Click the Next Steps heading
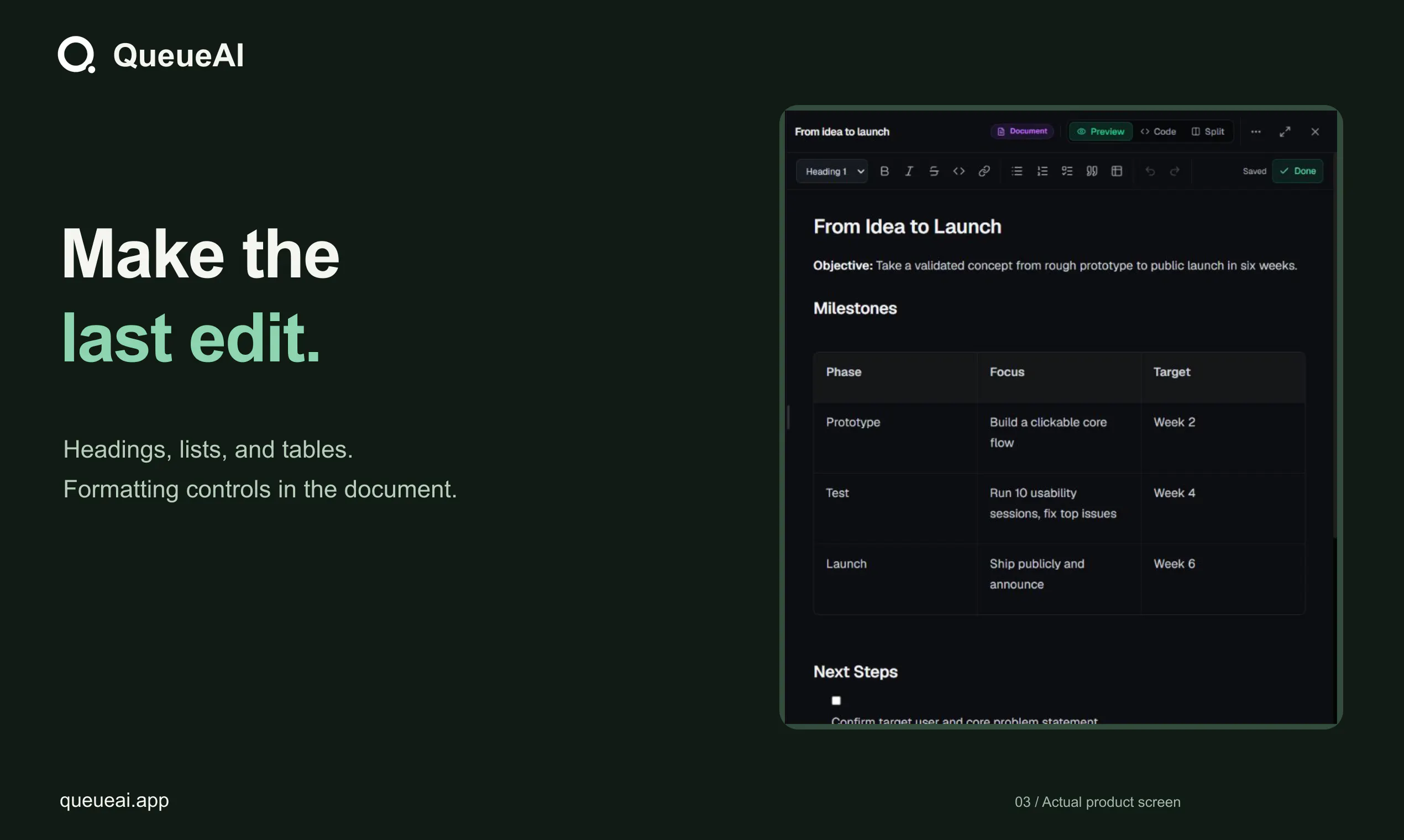Image resolution: width=1404 pixels, height=840 pixels. click(856, 672)
